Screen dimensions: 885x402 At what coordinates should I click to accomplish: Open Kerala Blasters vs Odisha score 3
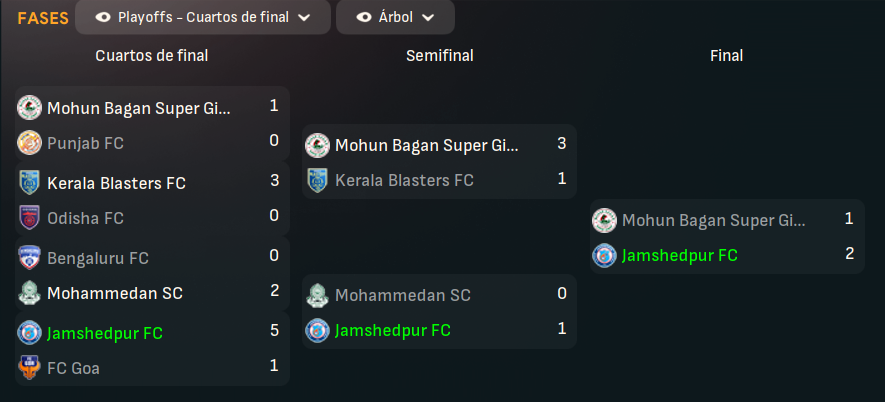(274, 181)
